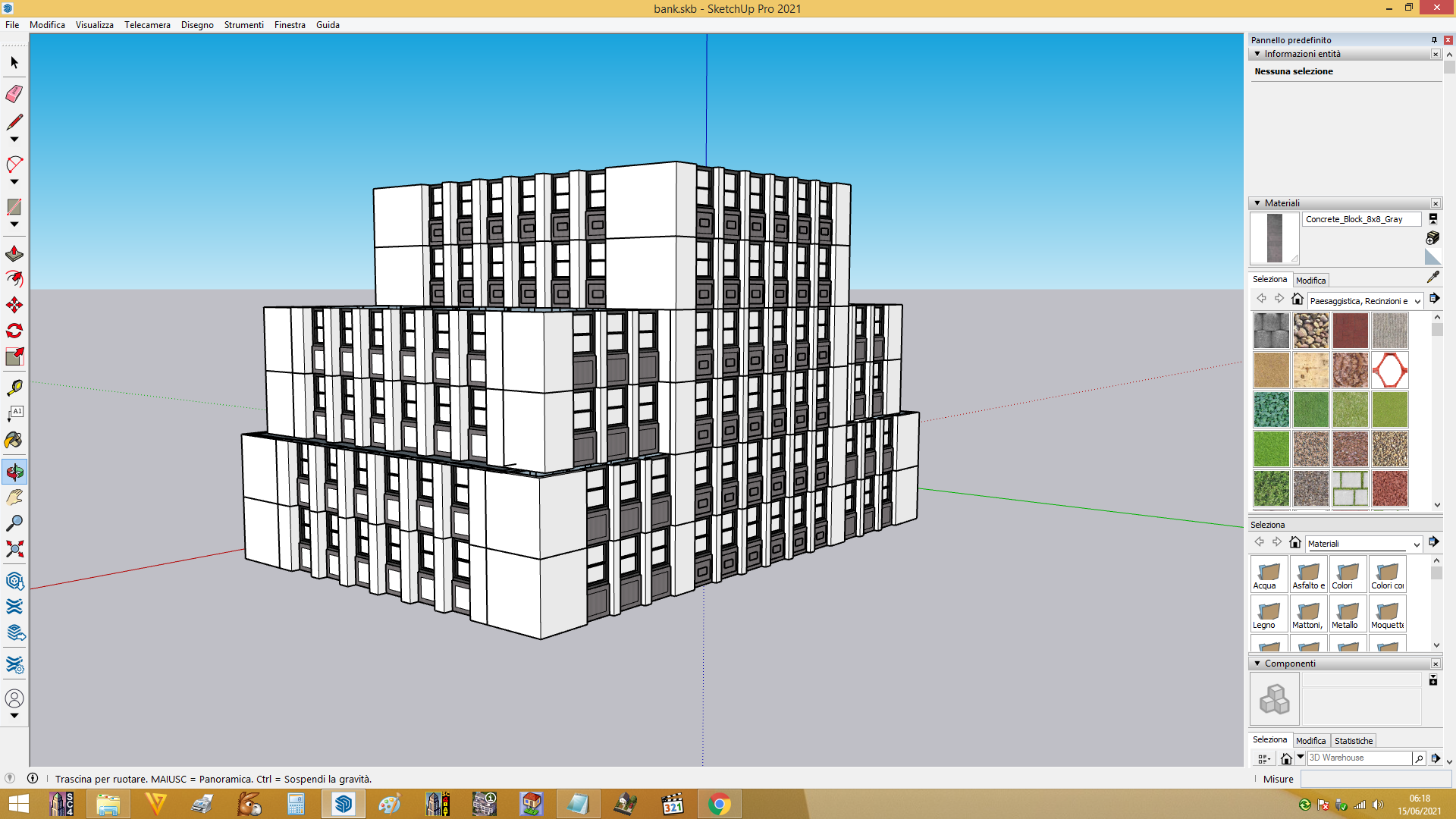Pick the Select arrow tool
The image size is (1456, 819).
pos(14,62)
